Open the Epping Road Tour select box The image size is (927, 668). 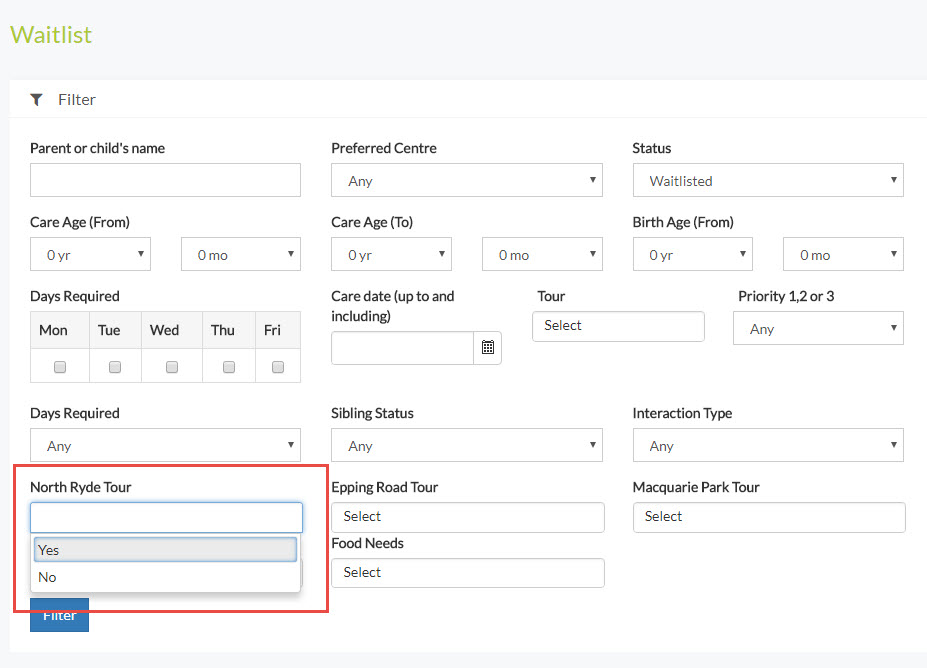click(x=467, y=517)
